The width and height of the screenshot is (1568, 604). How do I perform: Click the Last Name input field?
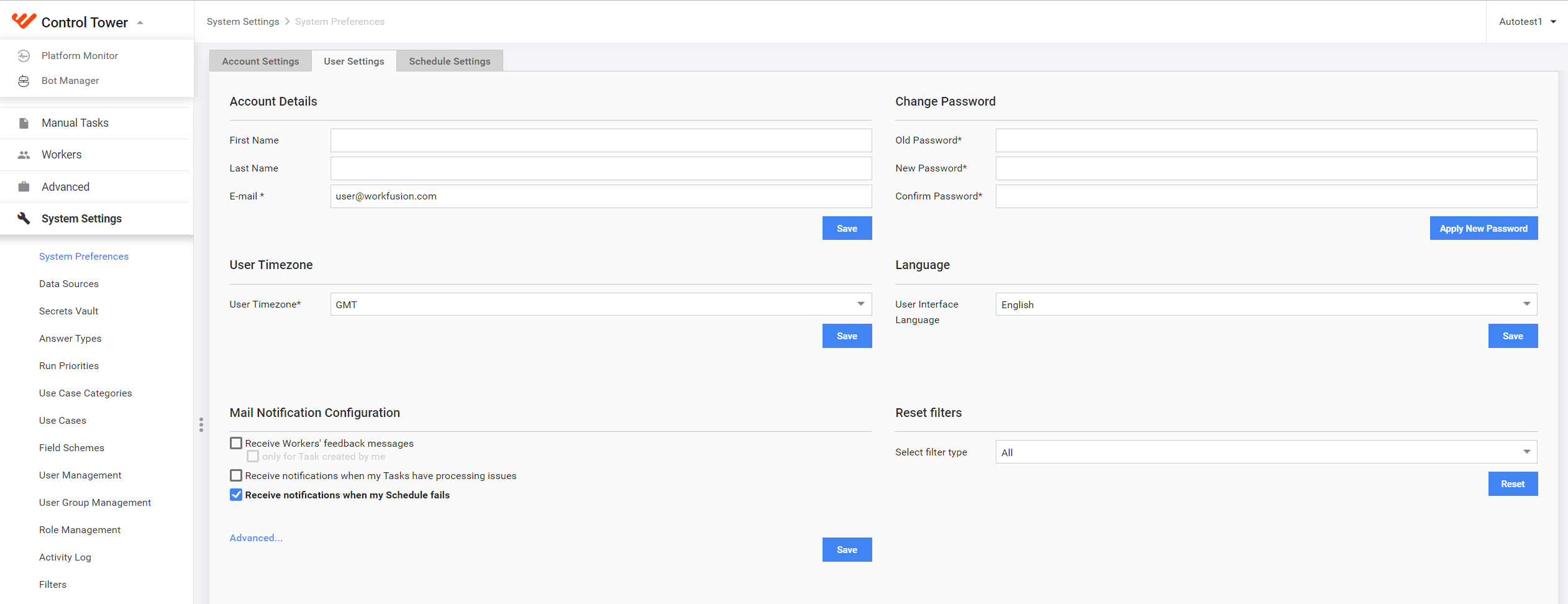pos(601,168)
